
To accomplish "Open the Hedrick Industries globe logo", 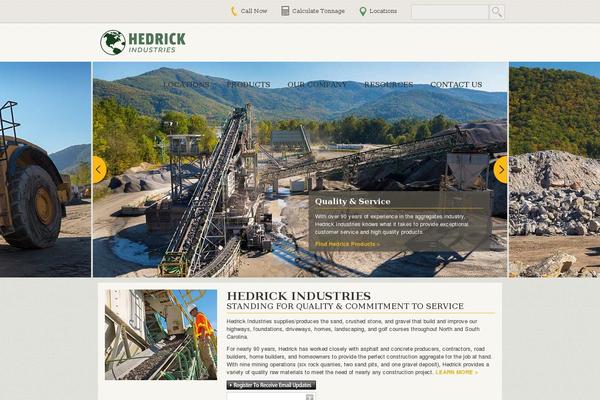I will (143, 42).
